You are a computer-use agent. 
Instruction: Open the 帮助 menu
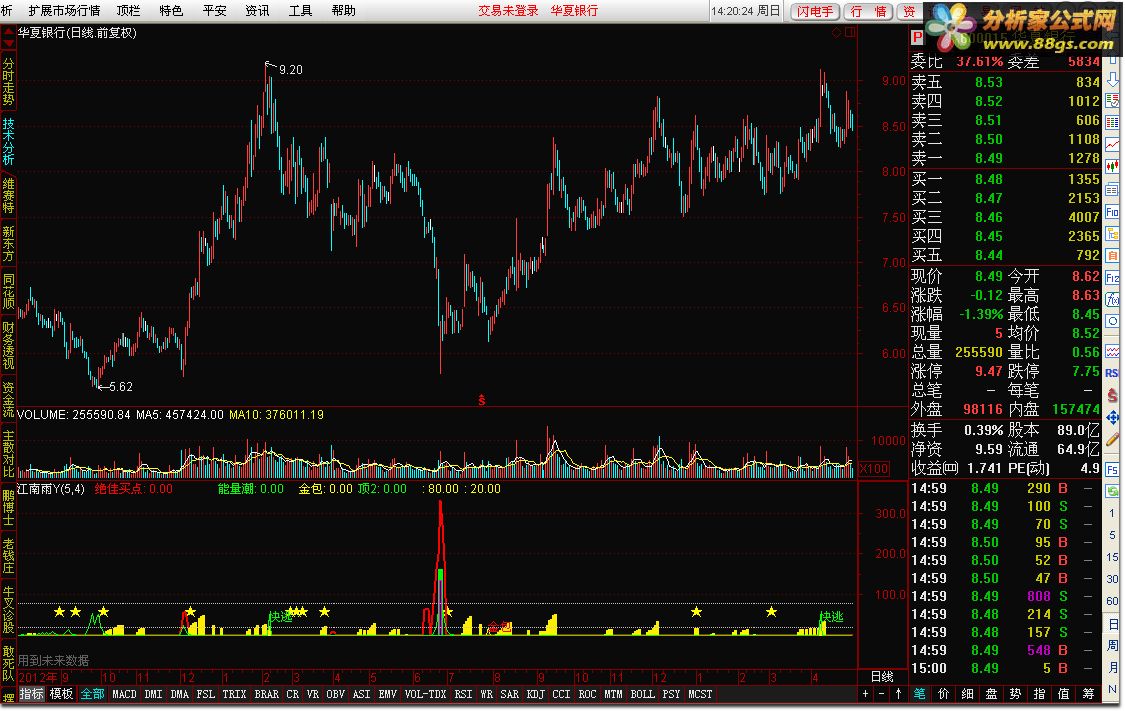344,11
